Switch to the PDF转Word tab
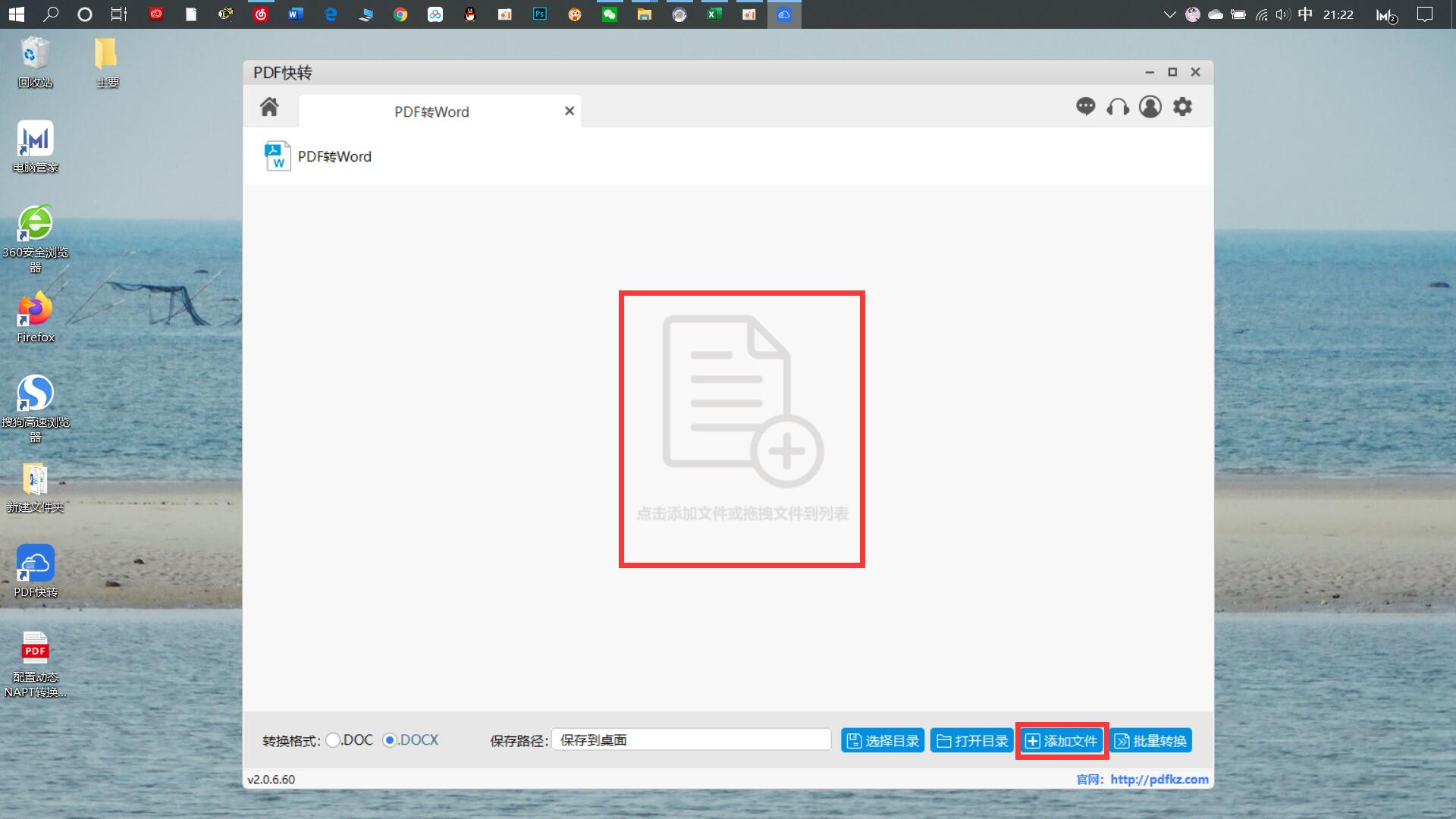Image resolution: width=1456 pixels, height=819 pixels. coord(431,111)
